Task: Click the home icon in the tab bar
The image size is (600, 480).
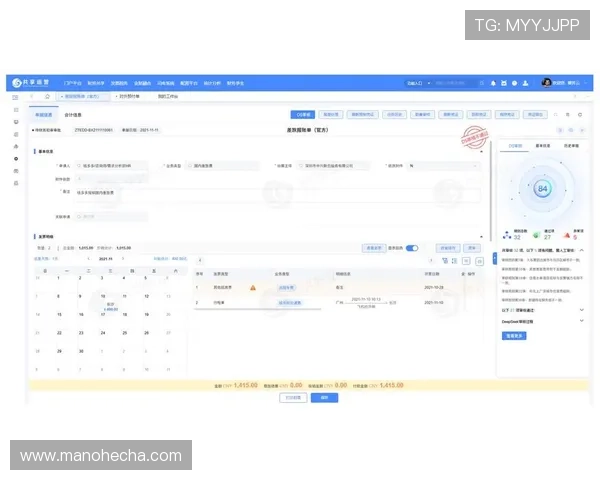Action: click(46, 96)
